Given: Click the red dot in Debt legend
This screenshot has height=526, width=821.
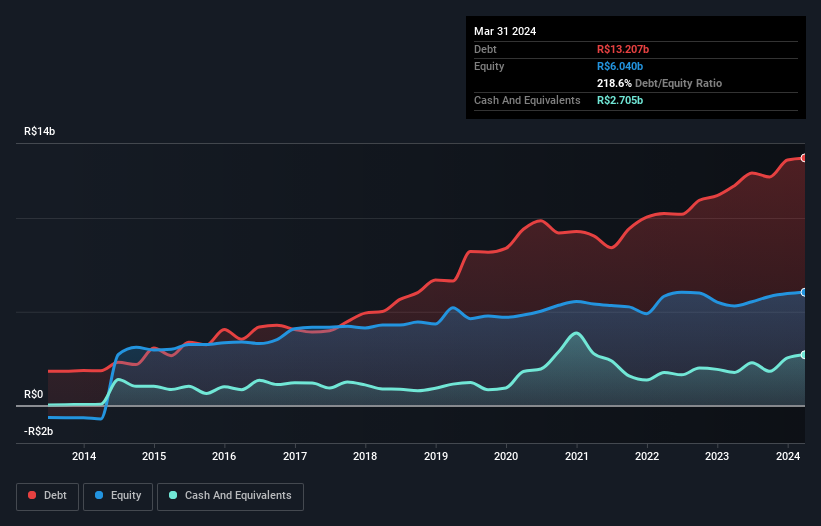Looking at the screenshot, I should click(x=32, y=495).
